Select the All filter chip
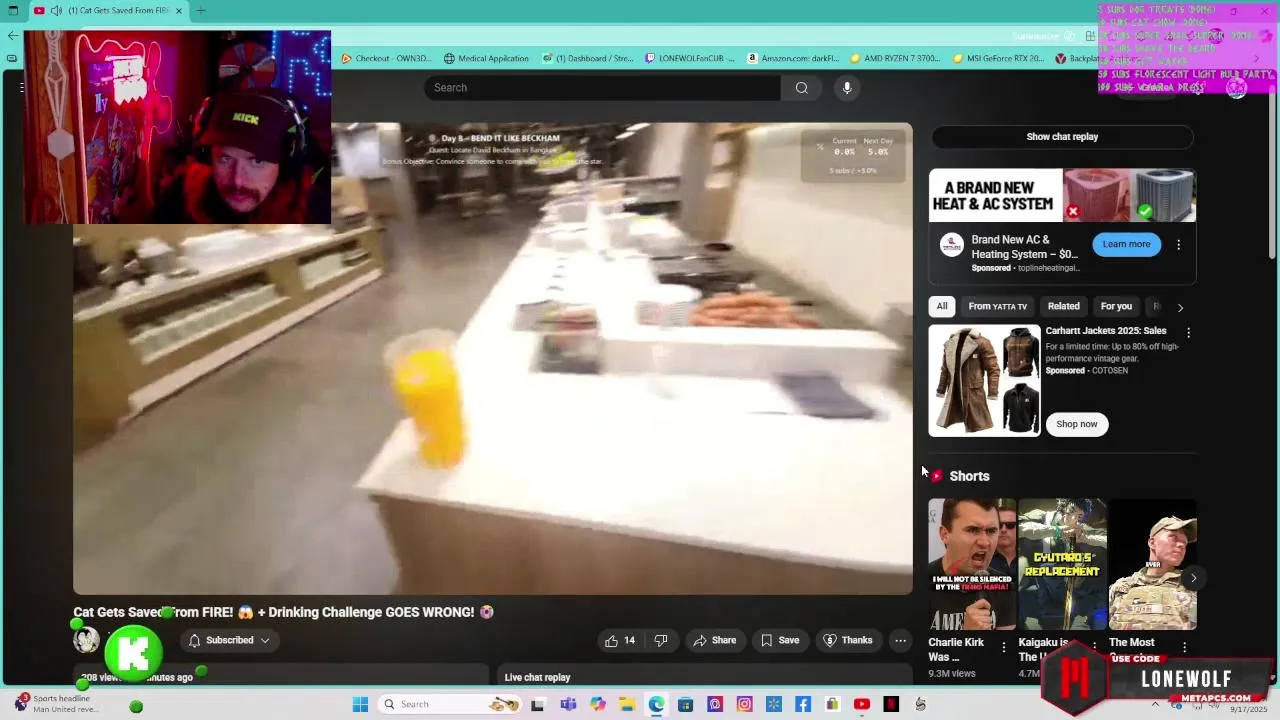Image resolution: width=1280 pixels, height=720 pixels. coord(941,306)
